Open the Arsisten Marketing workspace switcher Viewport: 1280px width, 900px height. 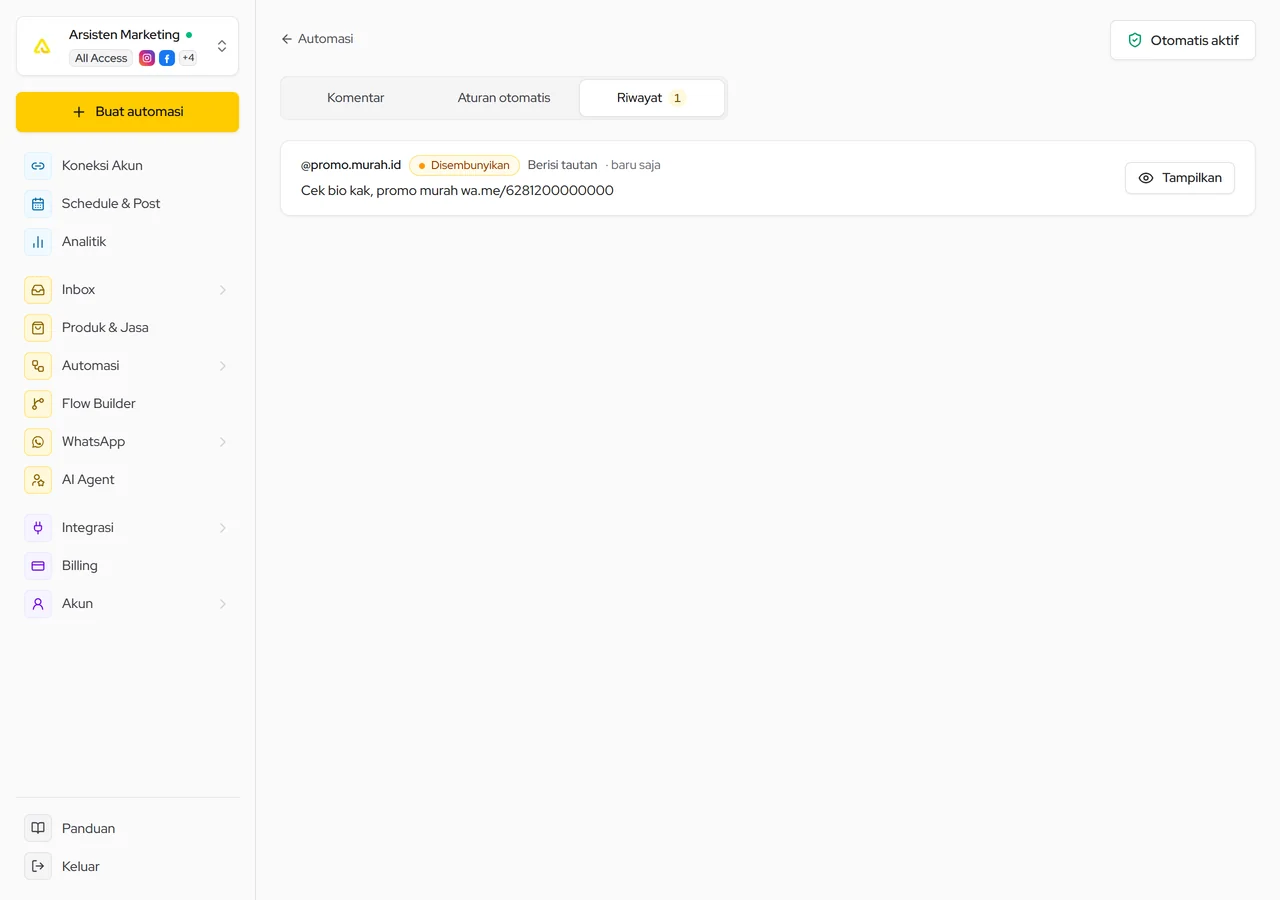127,46
